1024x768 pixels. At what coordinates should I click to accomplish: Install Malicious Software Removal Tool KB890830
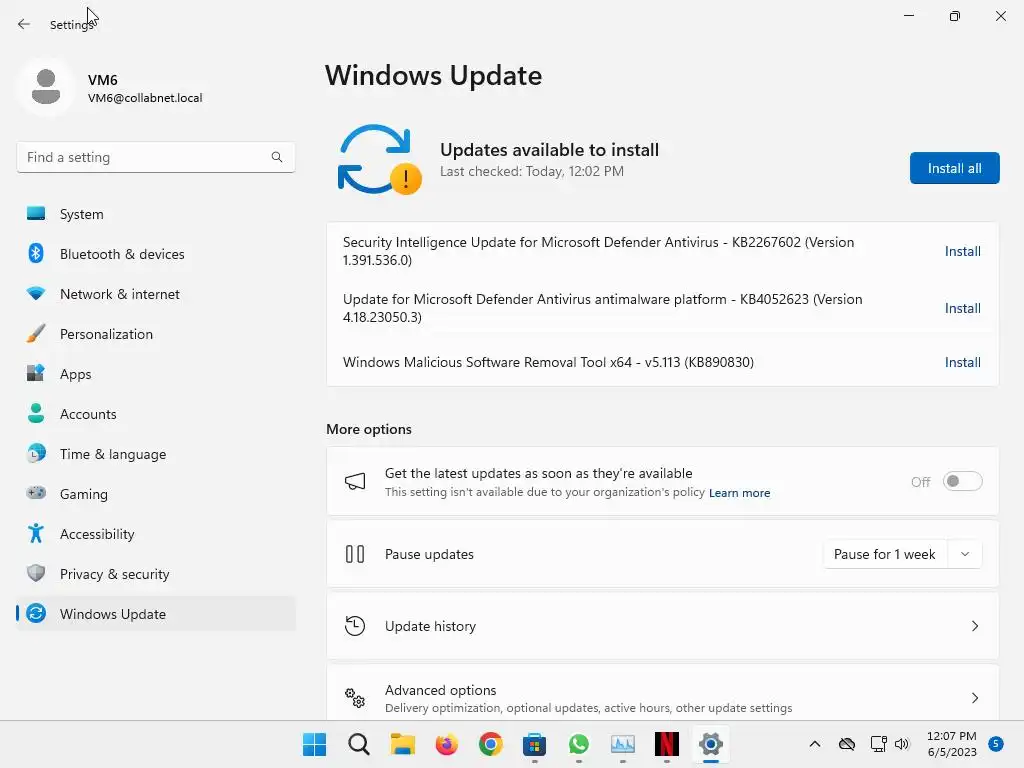(963, 362)
